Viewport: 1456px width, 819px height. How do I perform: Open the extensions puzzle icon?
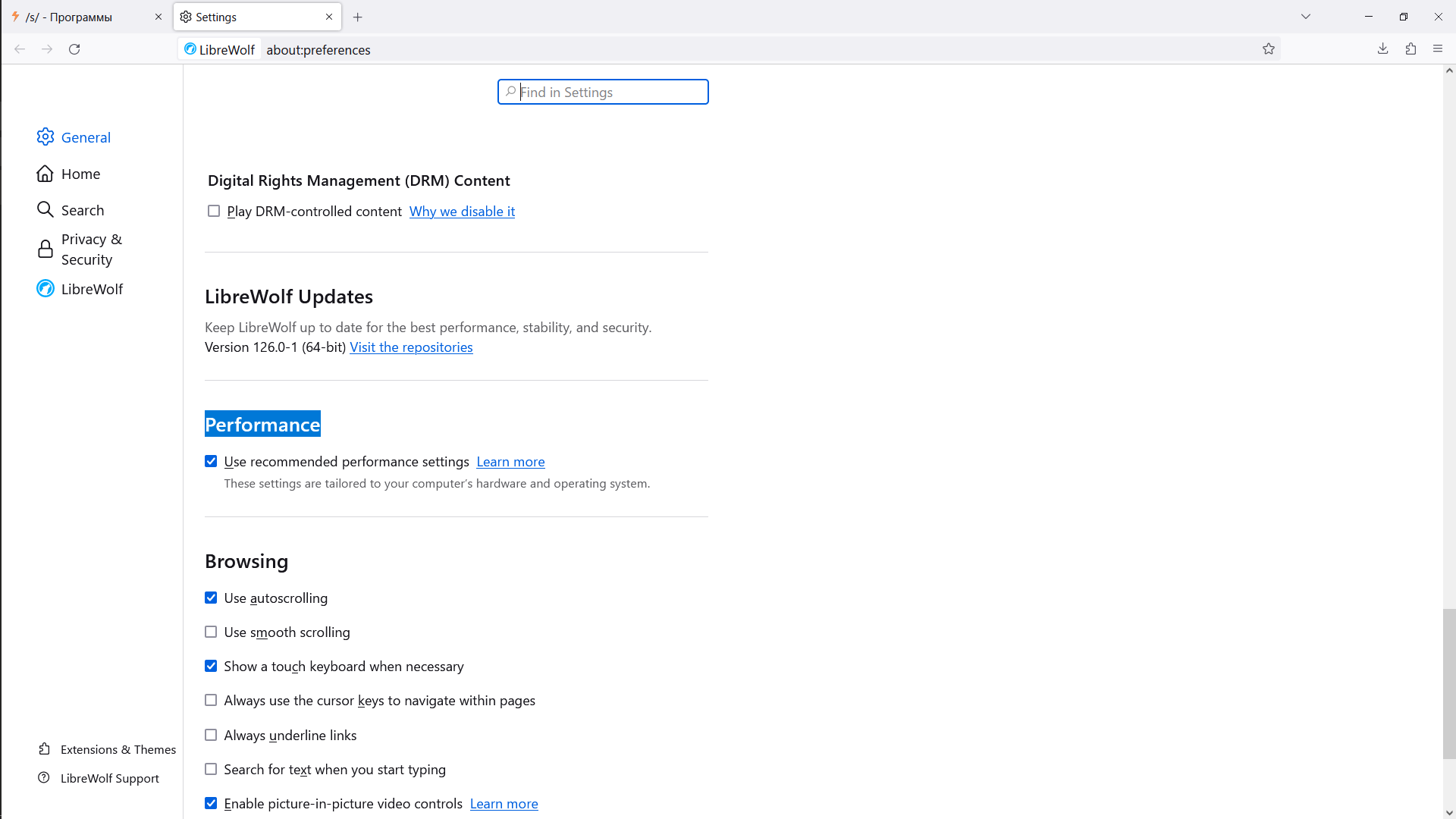pos(1410,49)
